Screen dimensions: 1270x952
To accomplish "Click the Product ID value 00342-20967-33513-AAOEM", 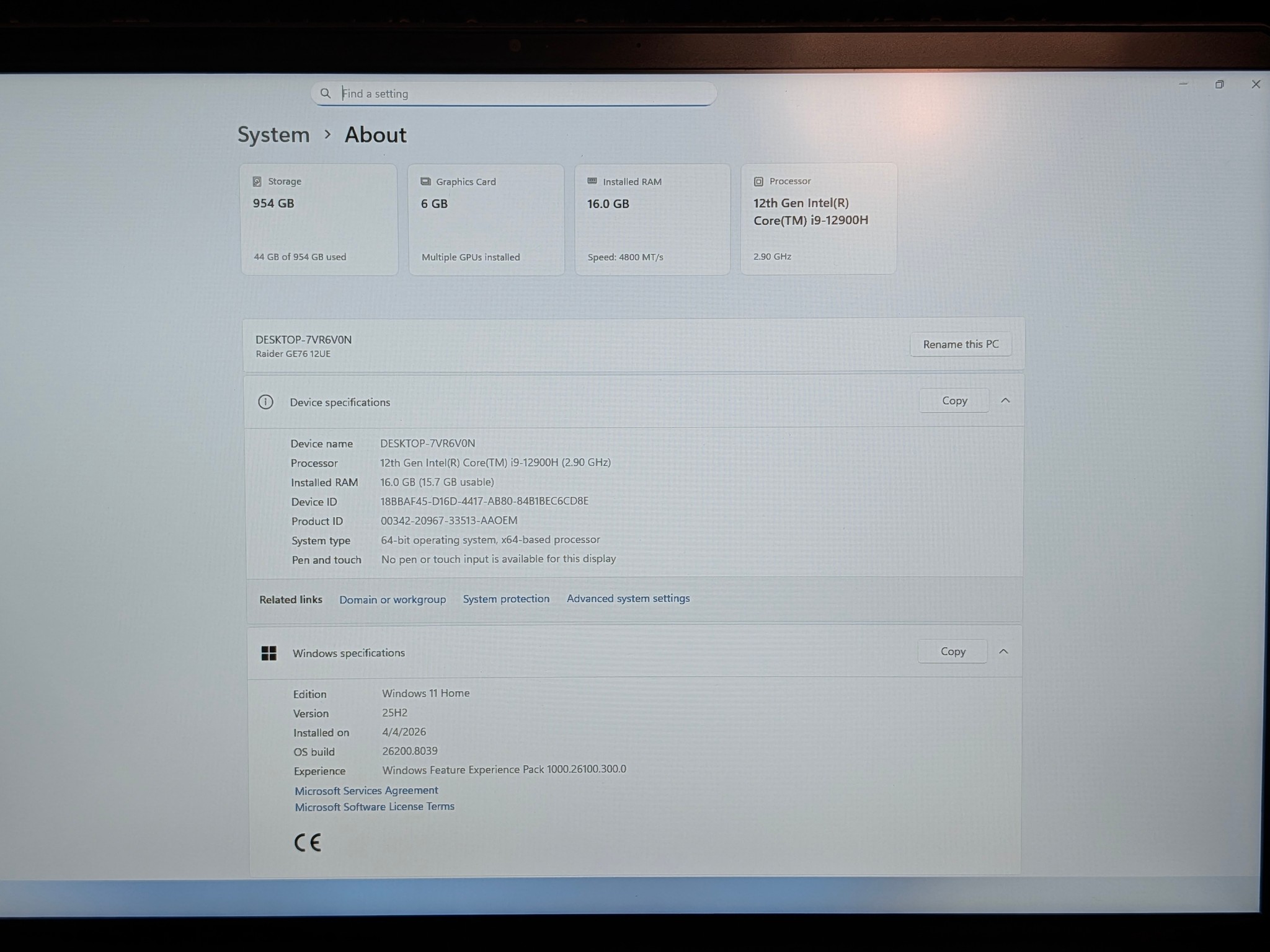I will coord(449,521).
